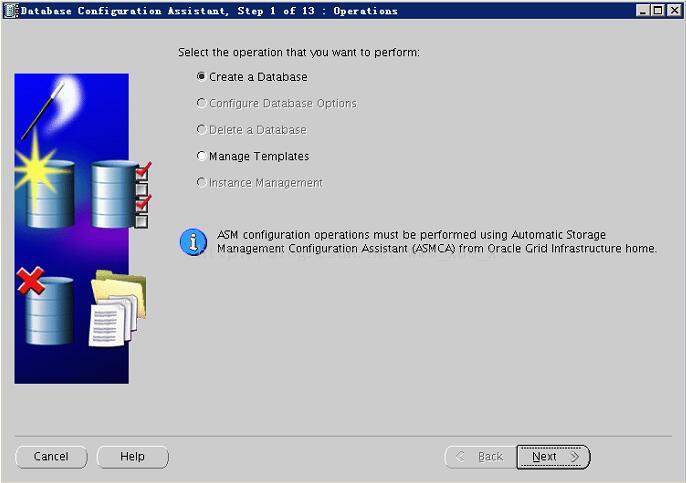The image size is (686, 483).
Task: Select the Delete a Database radio button
Action: pyautogui.click(x=201, y=130)
